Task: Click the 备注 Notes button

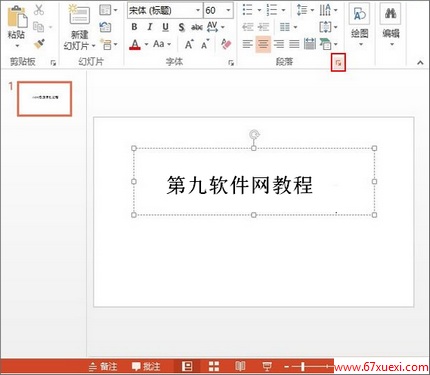Action: point(103,367)
